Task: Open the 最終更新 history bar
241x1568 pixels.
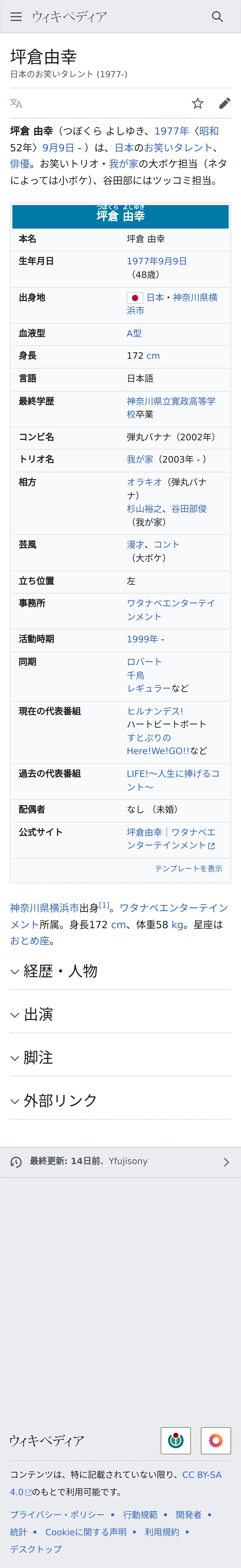Action: pos(120,1162)
